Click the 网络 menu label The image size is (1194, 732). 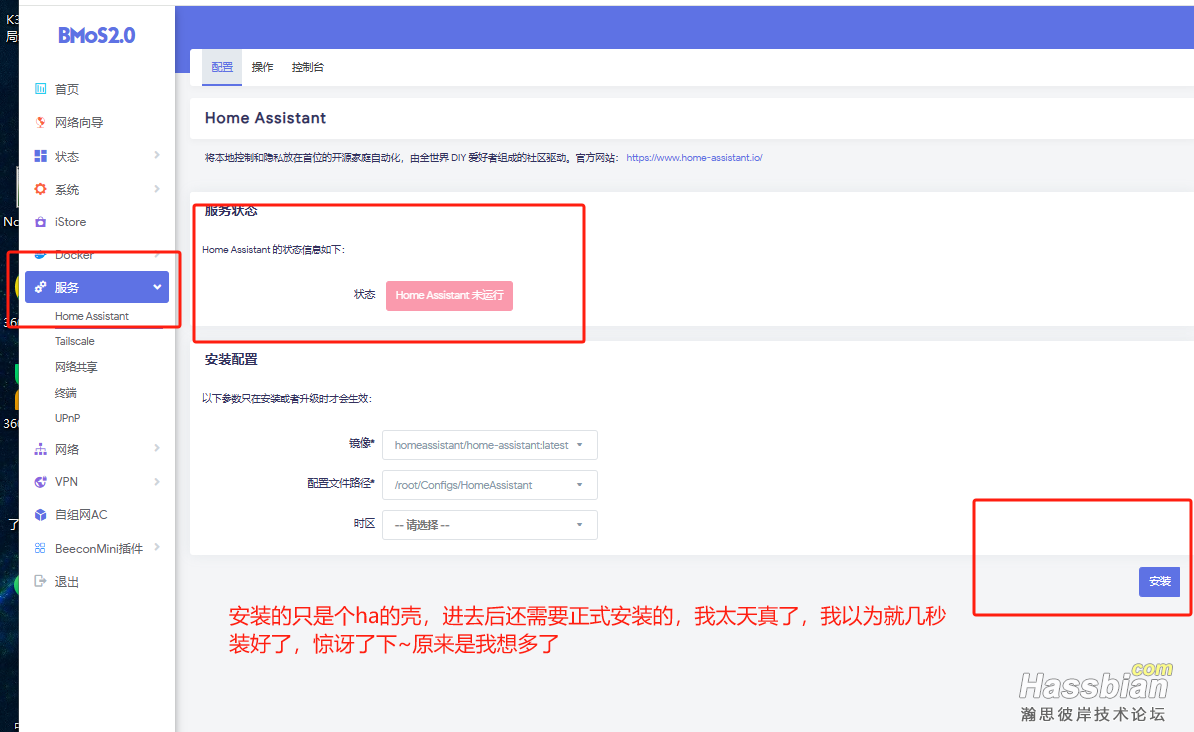click(67, 449)
